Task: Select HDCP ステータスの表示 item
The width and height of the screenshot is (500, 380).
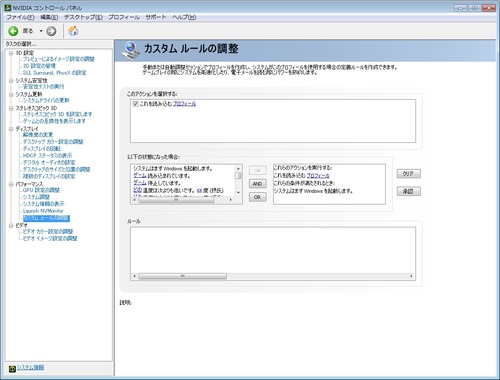Action: [x=47, y=156]
